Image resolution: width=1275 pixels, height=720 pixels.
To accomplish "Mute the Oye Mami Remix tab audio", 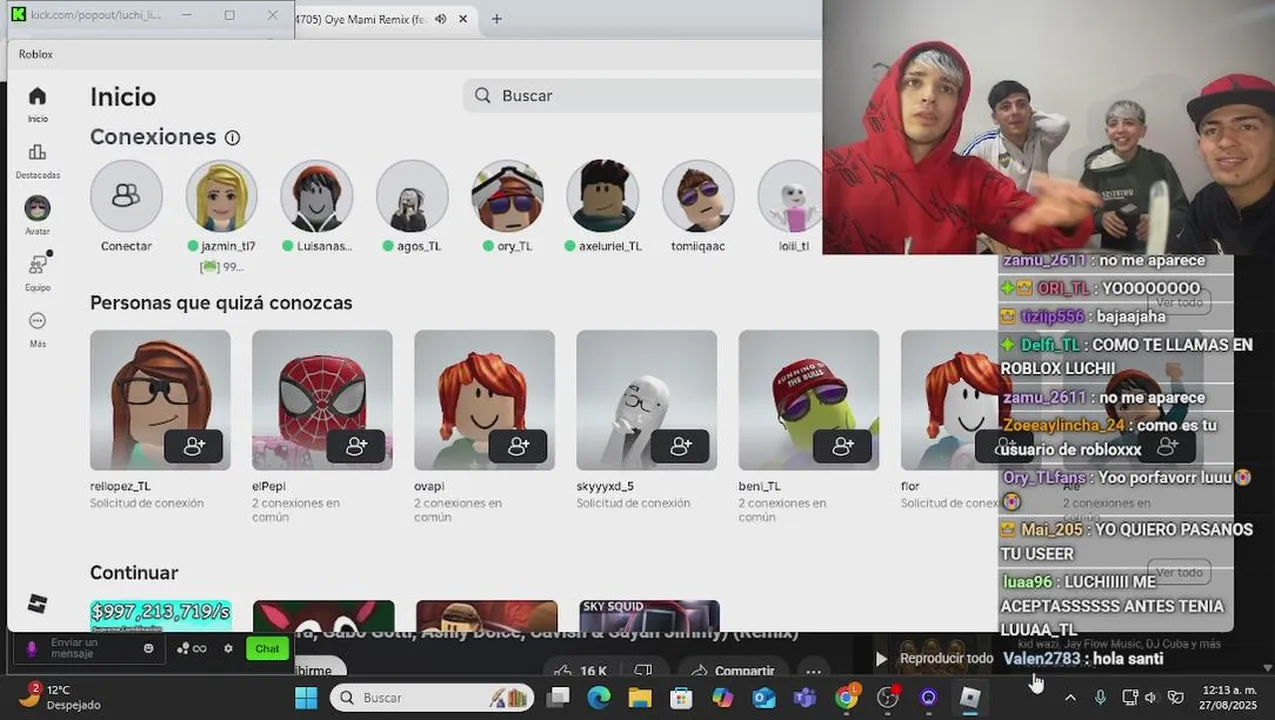I will coord(440,18).
